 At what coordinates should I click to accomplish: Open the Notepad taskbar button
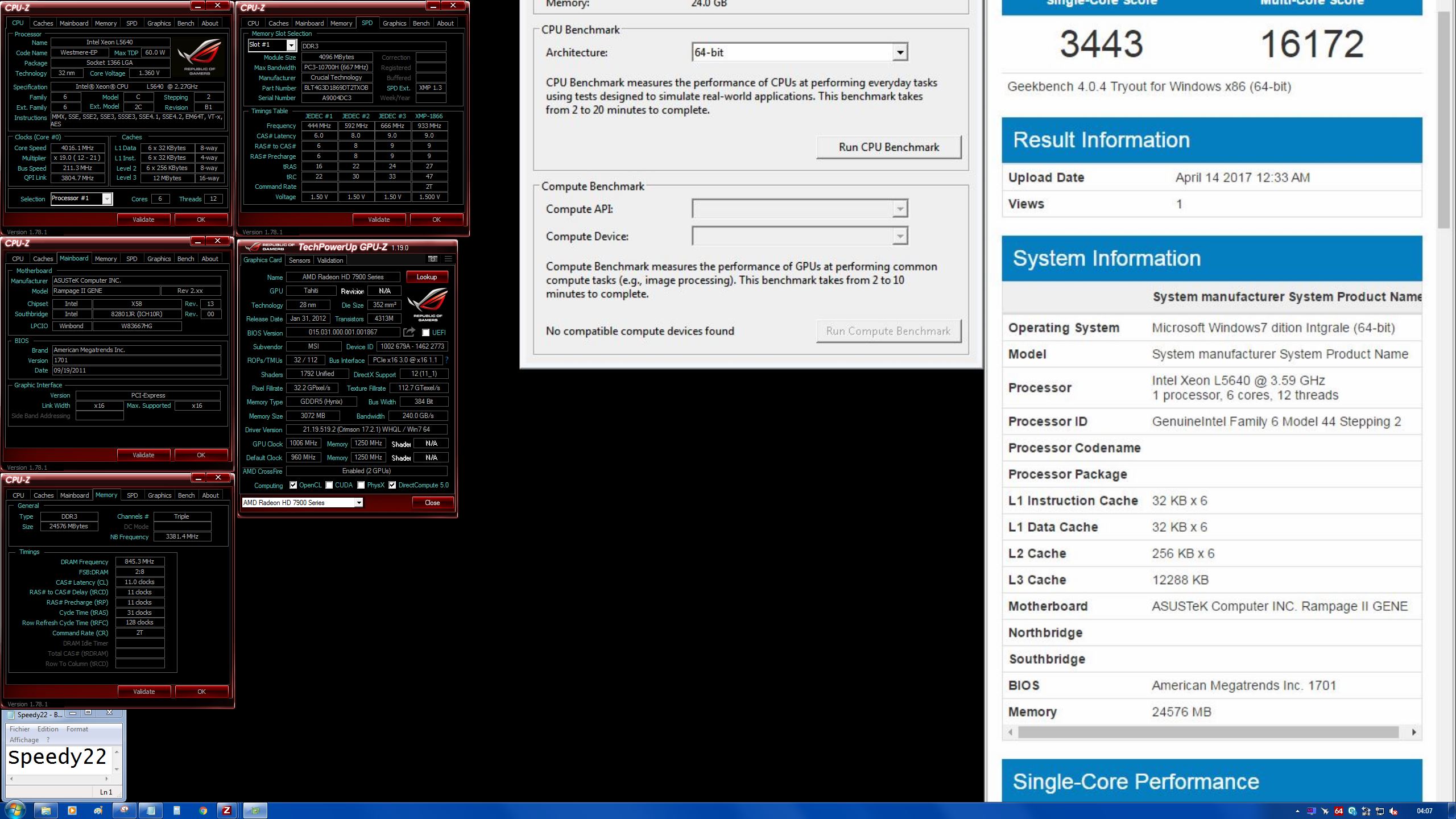[x=151, y=810]
